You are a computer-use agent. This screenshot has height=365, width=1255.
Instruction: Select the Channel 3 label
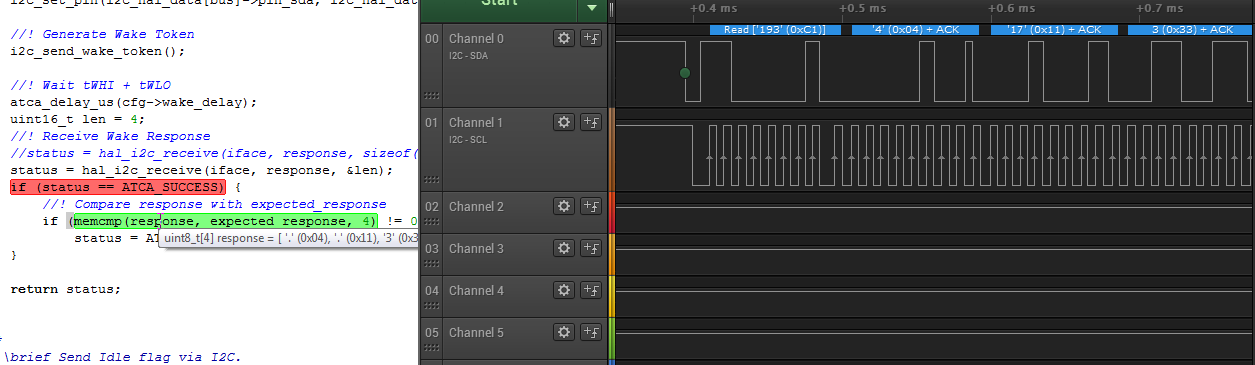(476, 249)
